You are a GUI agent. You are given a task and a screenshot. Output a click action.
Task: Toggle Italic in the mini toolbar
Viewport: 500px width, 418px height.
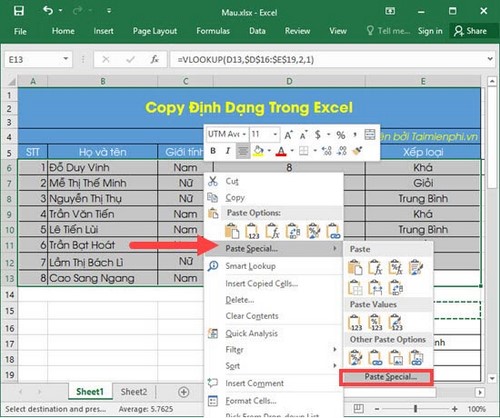tap(228, 151)
